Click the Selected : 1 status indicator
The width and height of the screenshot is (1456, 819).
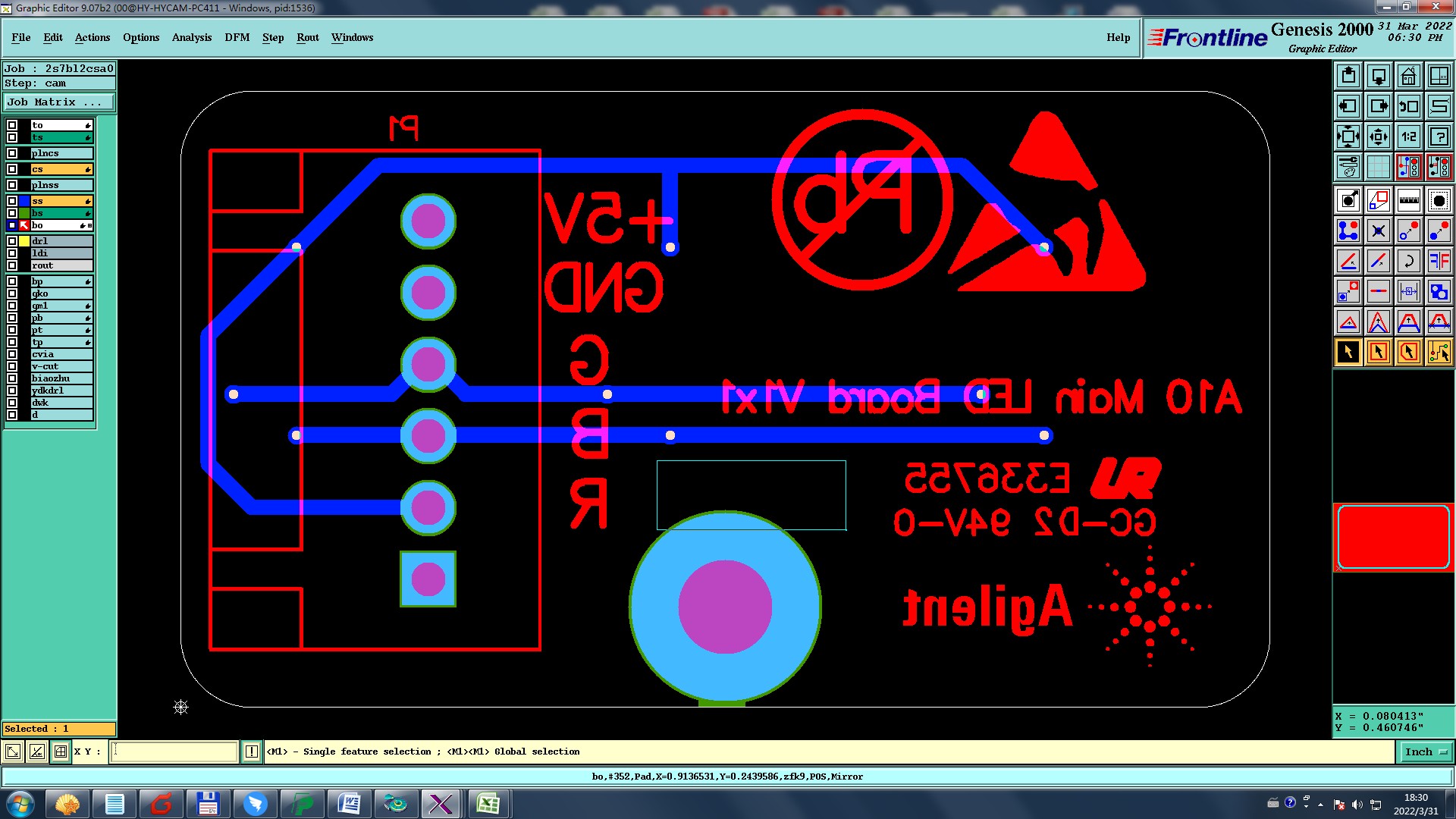click(x=59, y=729)
